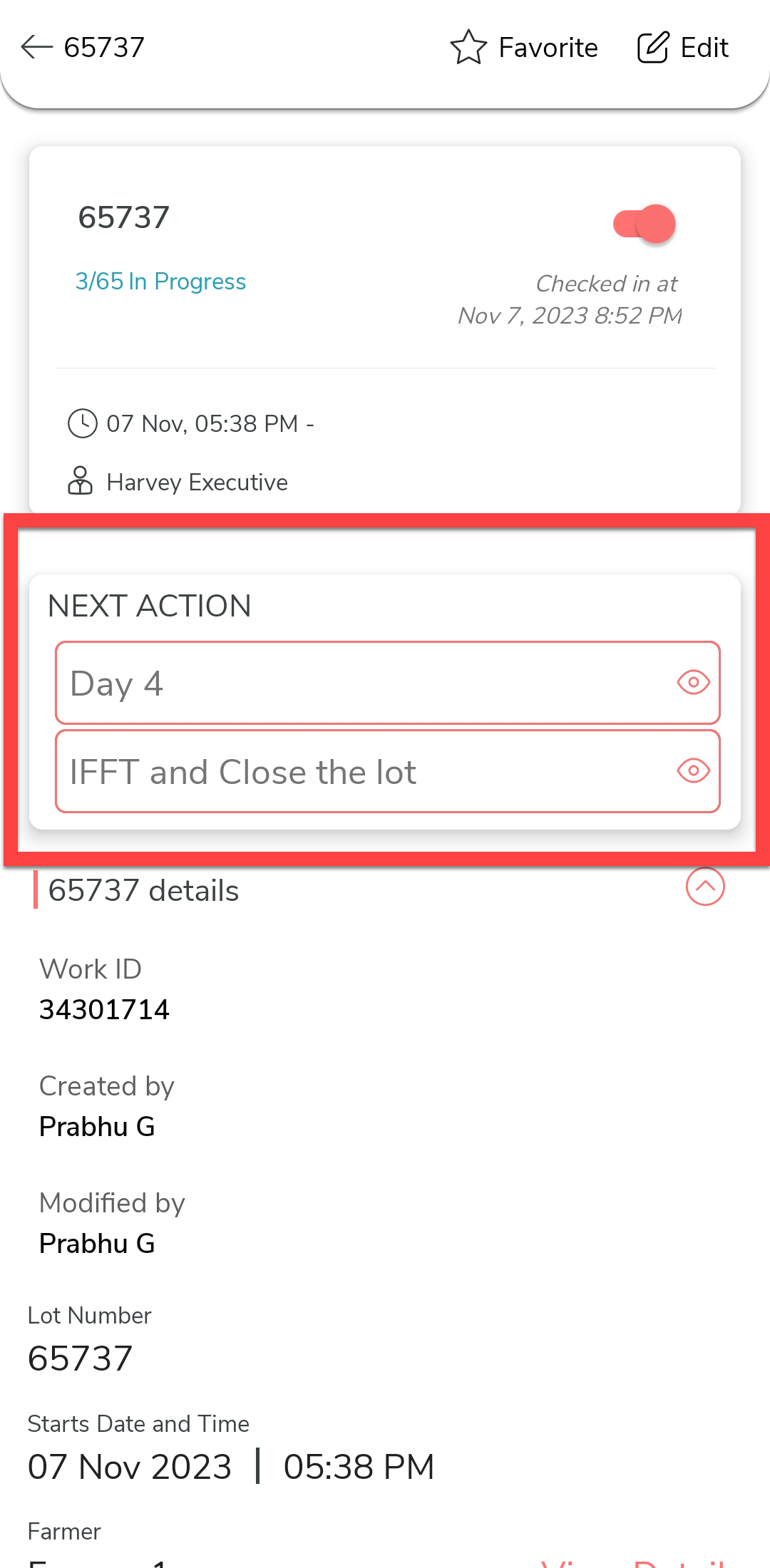Show Day 4 action via eye icon
The height and width of the screenshot is (1568, 770).
tap(693, 683)
